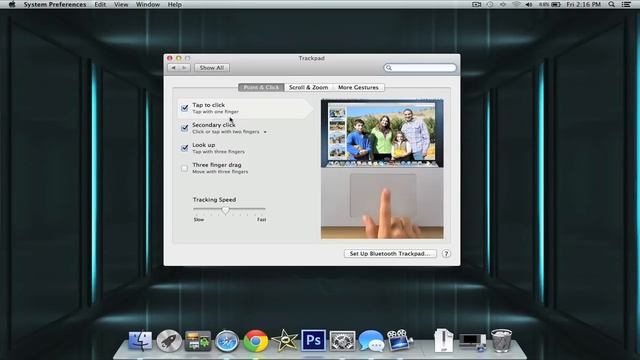Click the volume icon in menu bar
This screenshot has height=360, width=640.
[529, 4]
